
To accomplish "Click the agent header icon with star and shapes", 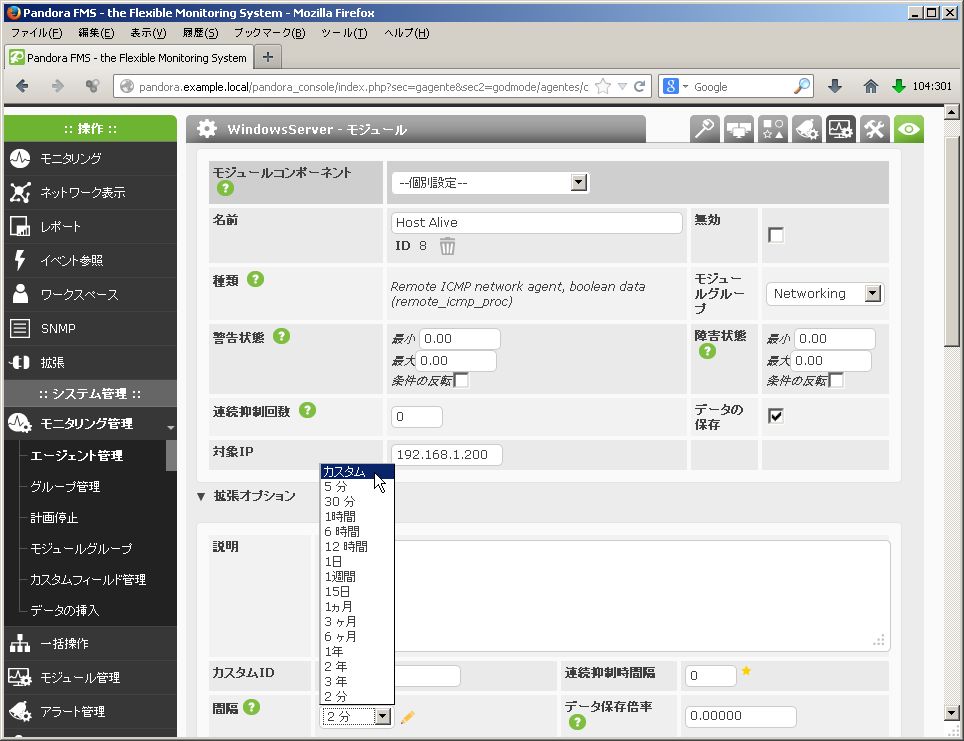I will pyautogui.click(x=773, y=129).
